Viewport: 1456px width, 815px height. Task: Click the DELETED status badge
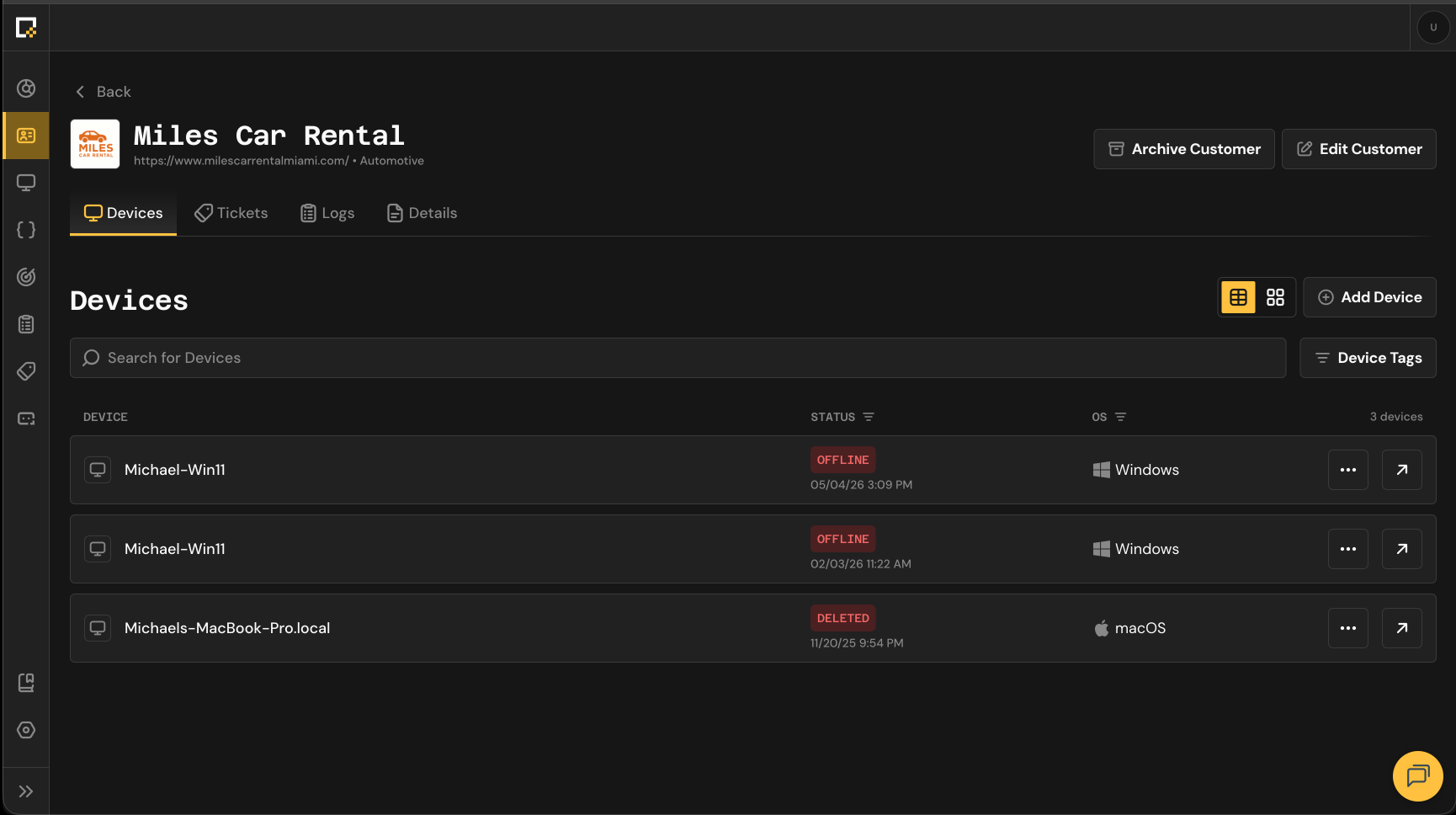pos(842,618)
